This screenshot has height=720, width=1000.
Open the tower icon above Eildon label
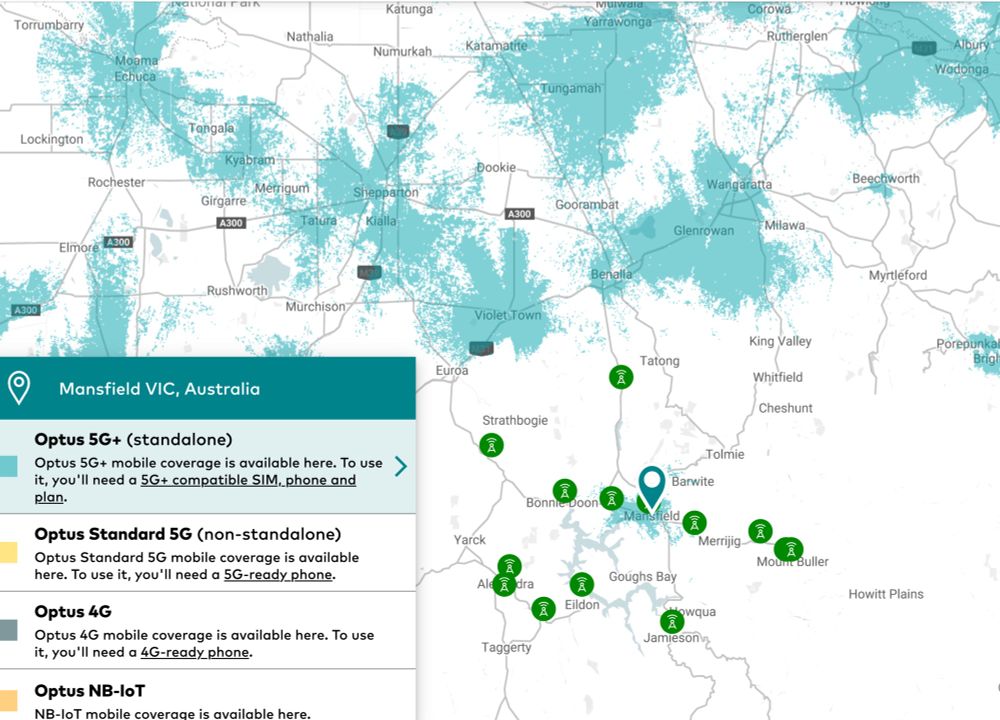(581, 584)
